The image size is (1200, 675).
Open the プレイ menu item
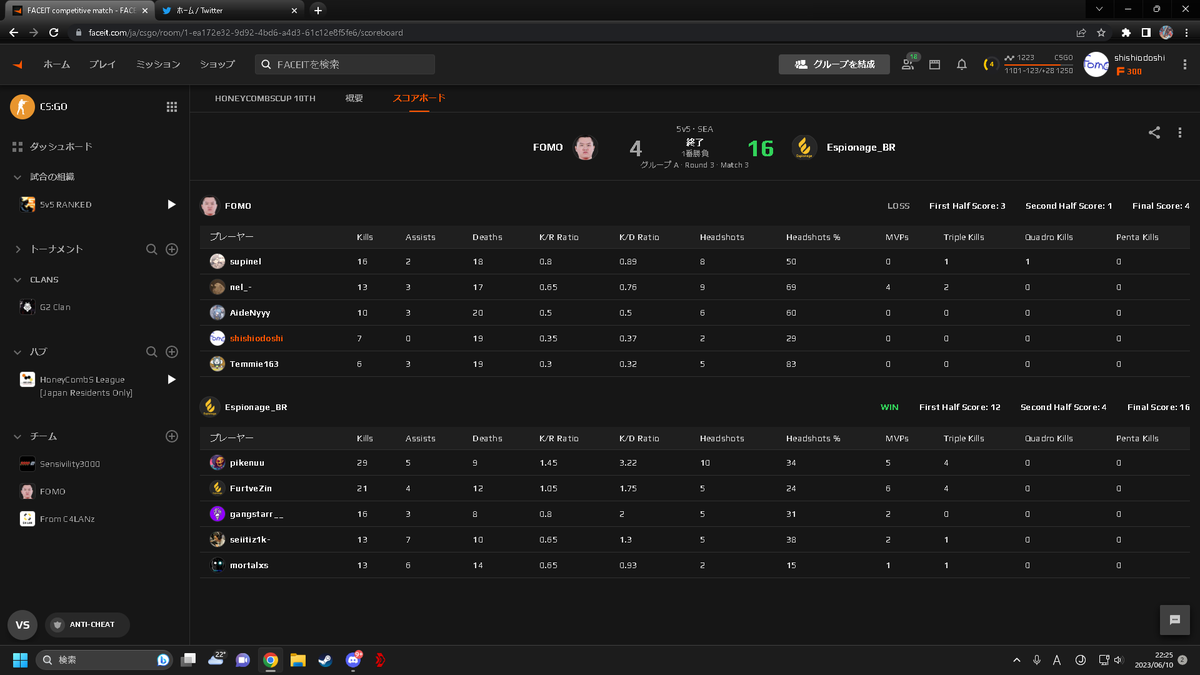tap(102, 64)
